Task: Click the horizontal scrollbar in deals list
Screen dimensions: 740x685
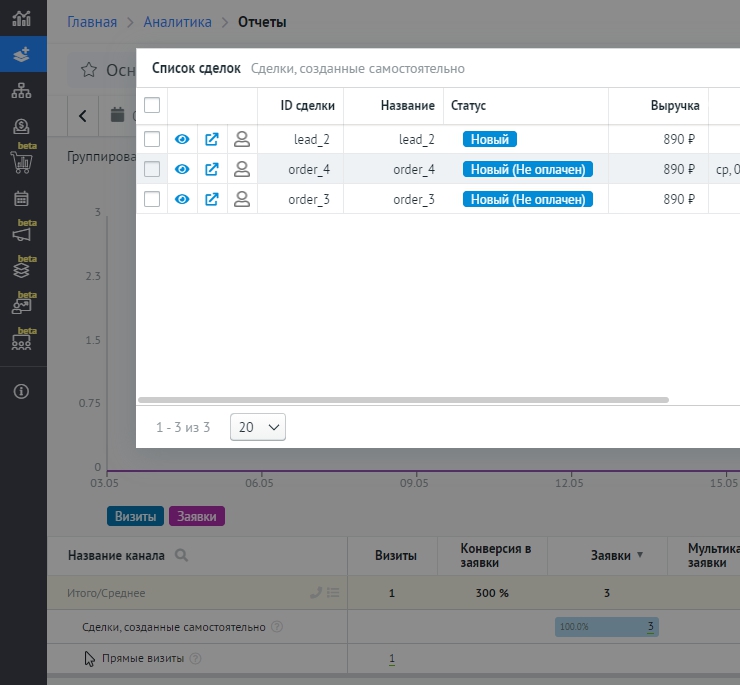Action: point(400,399)
